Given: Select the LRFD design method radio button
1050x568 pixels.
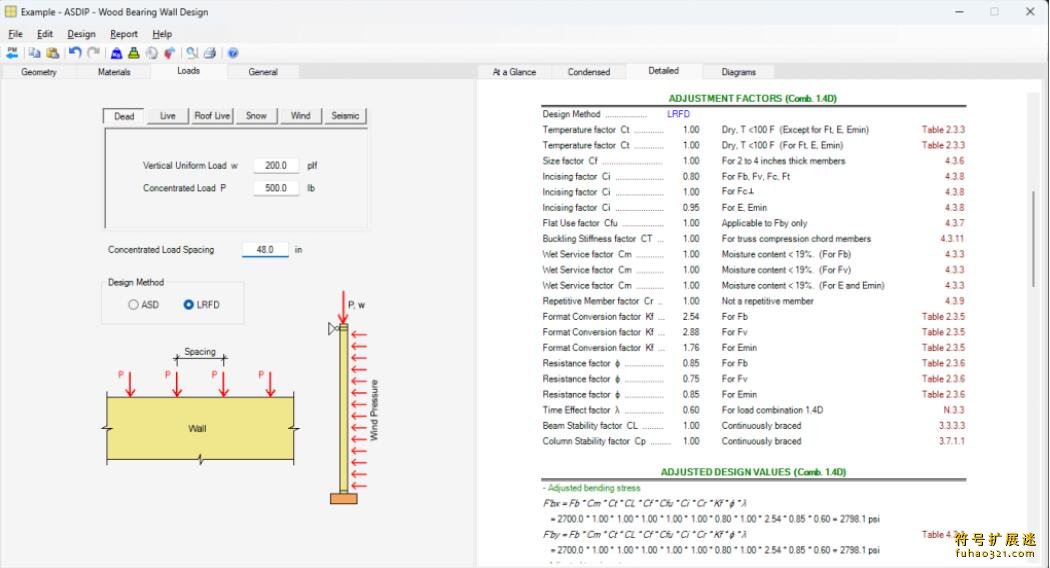Looking at the screenshot, I should tap(189, 305).
